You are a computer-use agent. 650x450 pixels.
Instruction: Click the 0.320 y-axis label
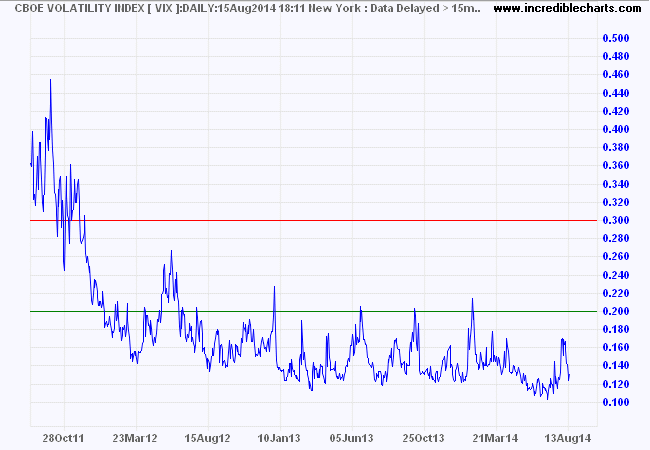616,202
